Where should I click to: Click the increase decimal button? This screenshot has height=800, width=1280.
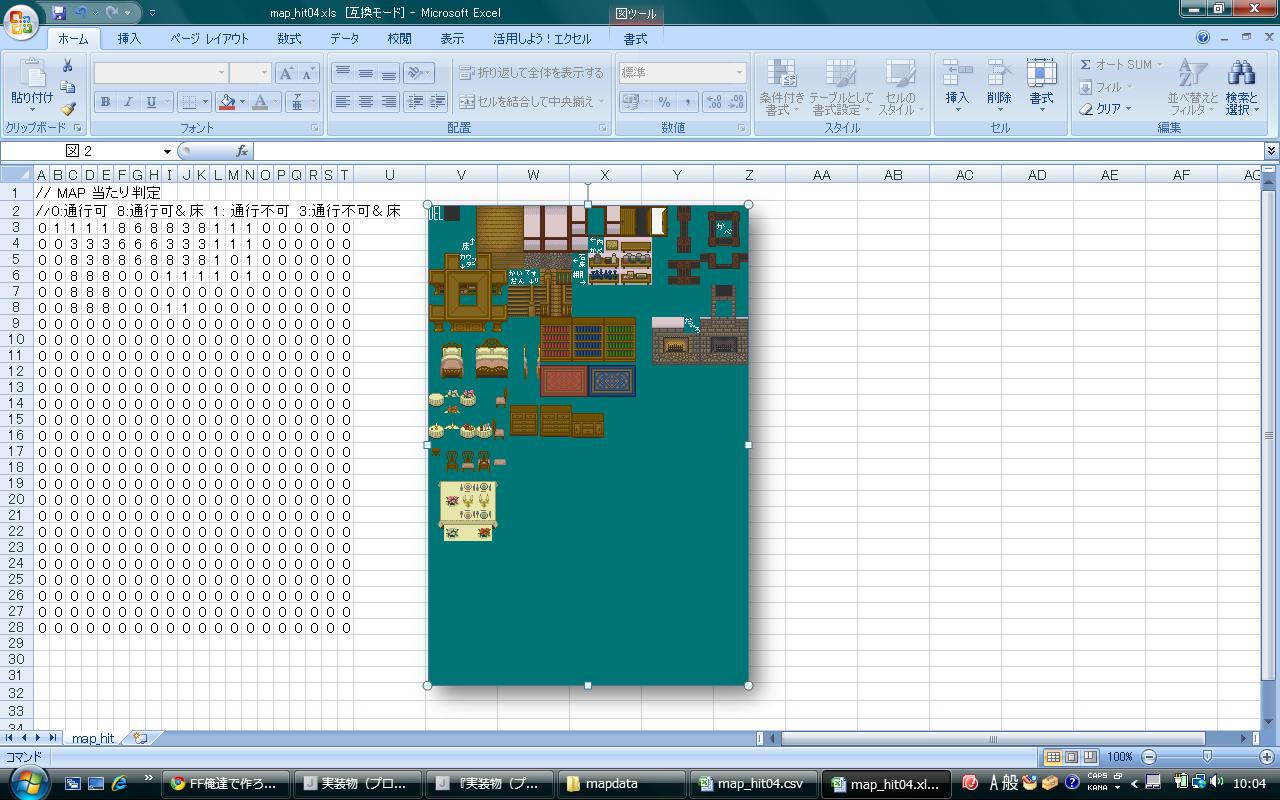click(714, 102)
